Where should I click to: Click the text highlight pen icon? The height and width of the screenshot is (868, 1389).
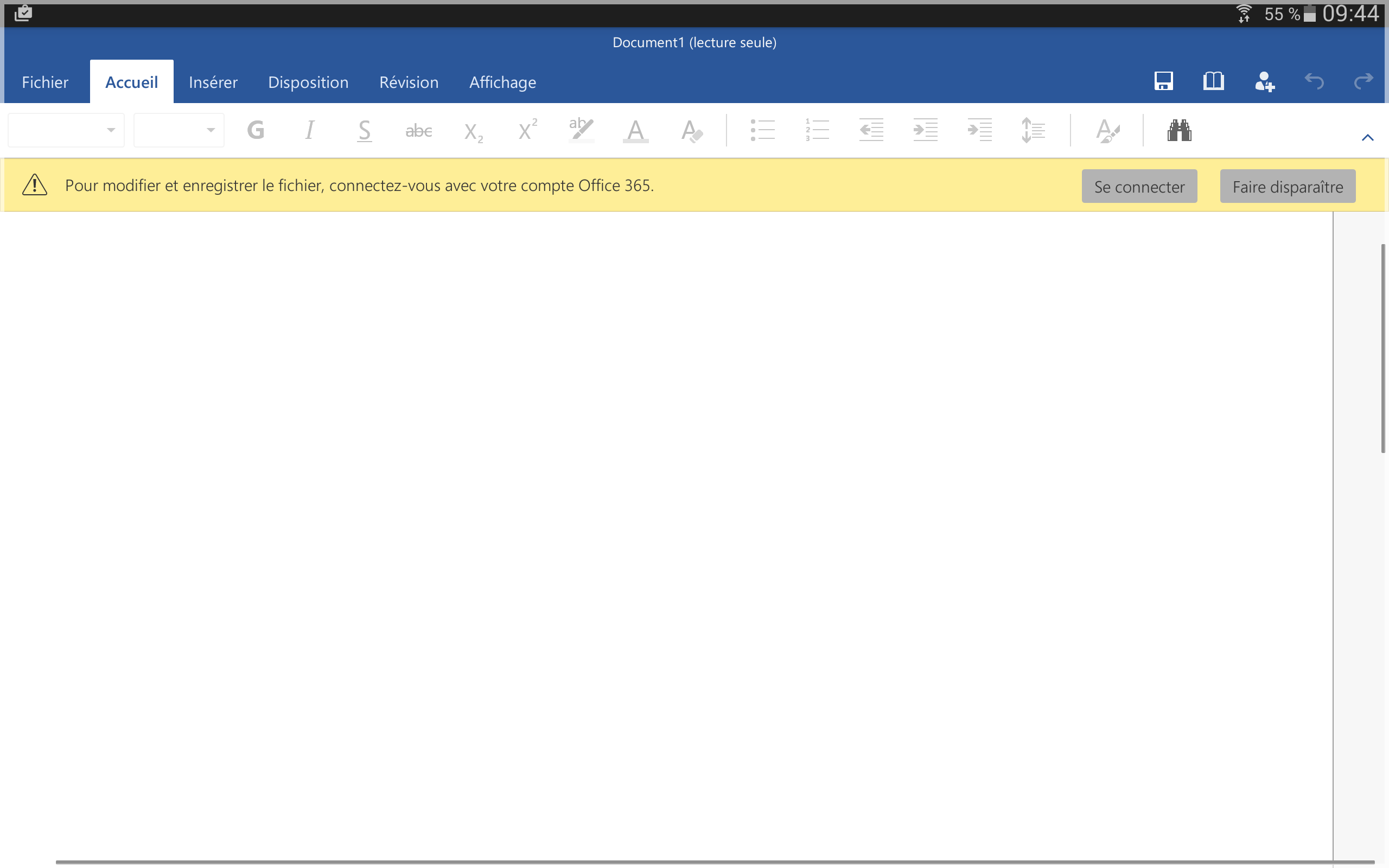581,130
